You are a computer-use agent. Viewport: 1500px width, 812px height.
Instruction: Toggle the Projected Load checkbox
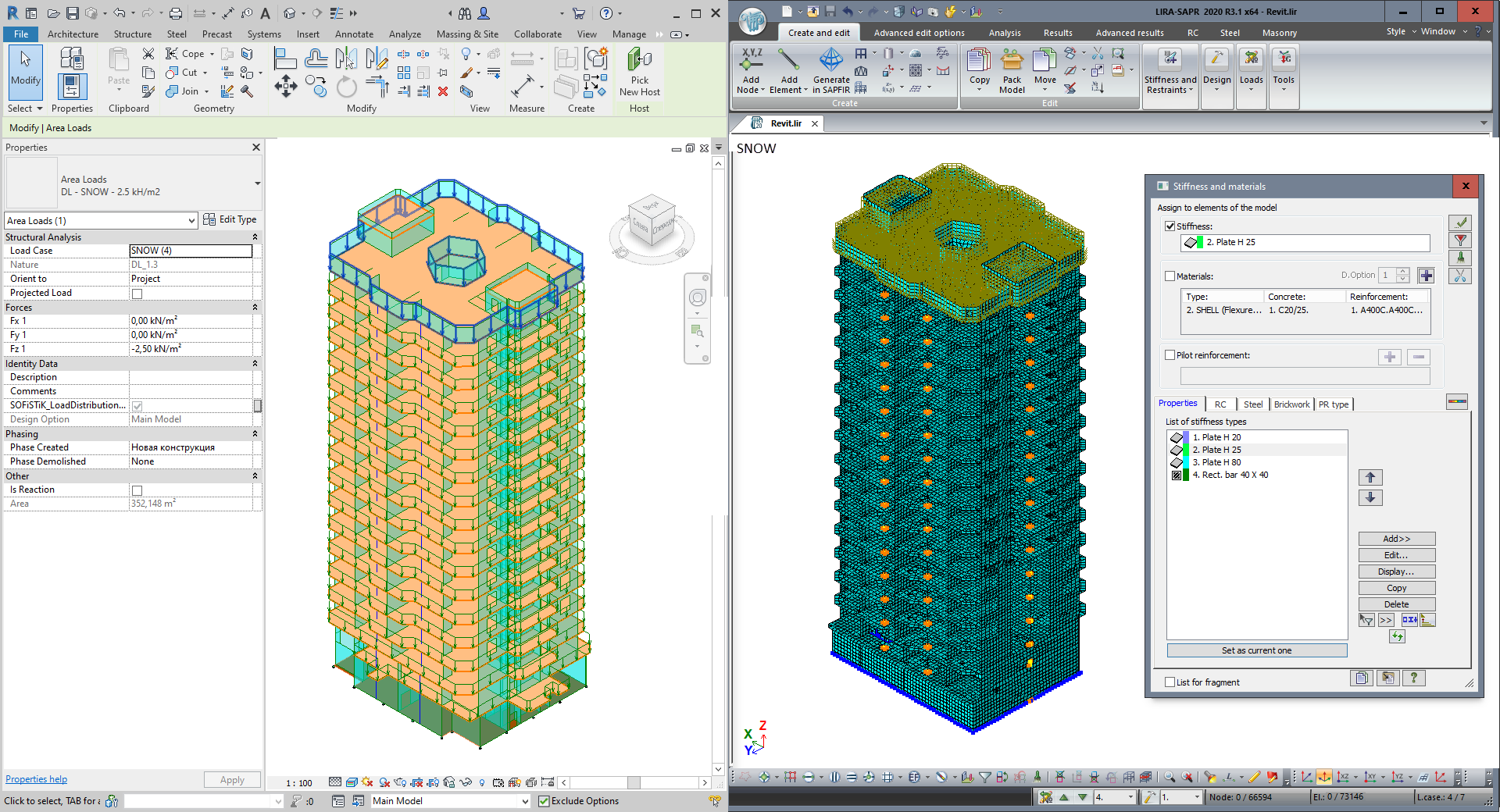tap(137, 294)
